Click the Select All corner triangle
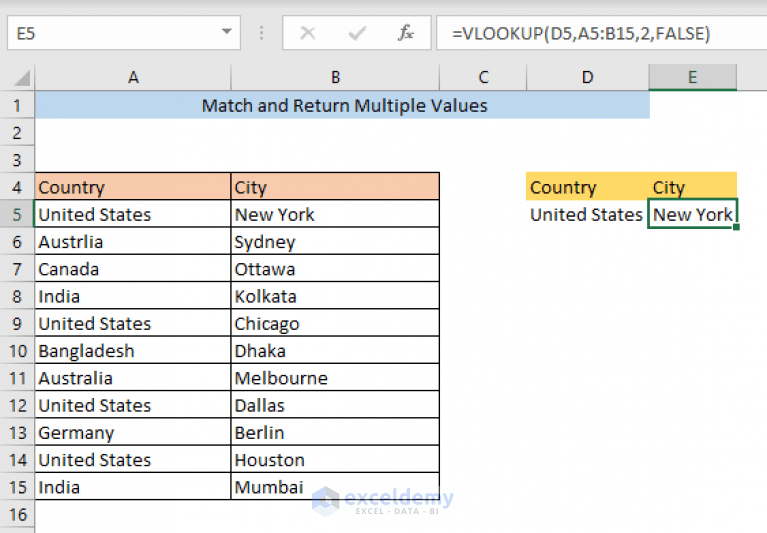 pyautogui.click(x=21, y=78)
